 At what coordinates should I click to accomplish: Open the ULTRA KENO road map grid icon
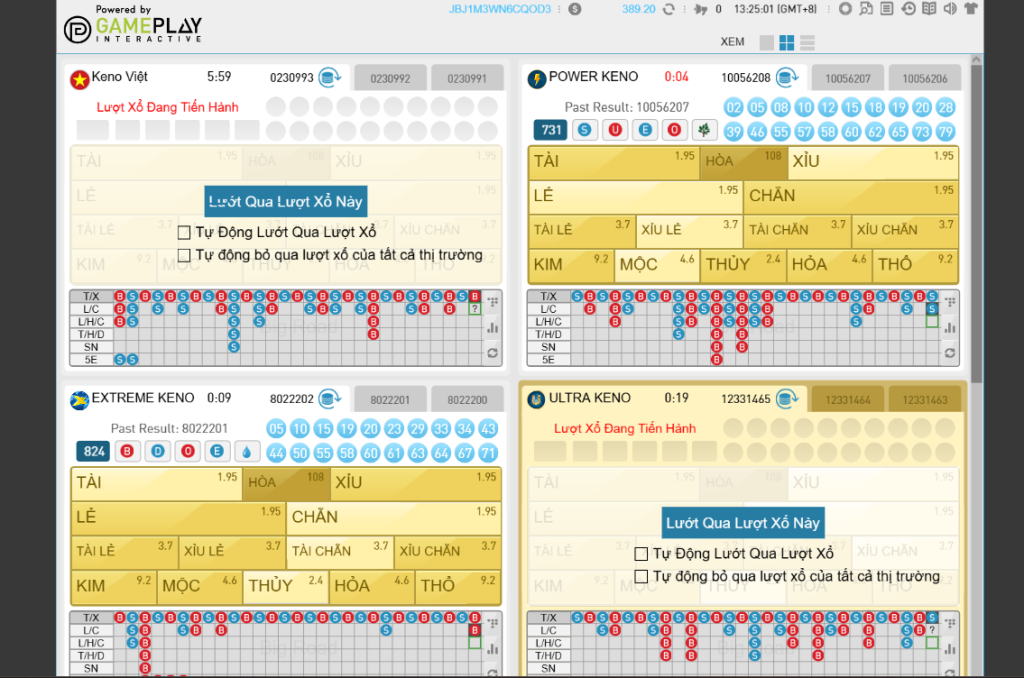click(950, 624)
